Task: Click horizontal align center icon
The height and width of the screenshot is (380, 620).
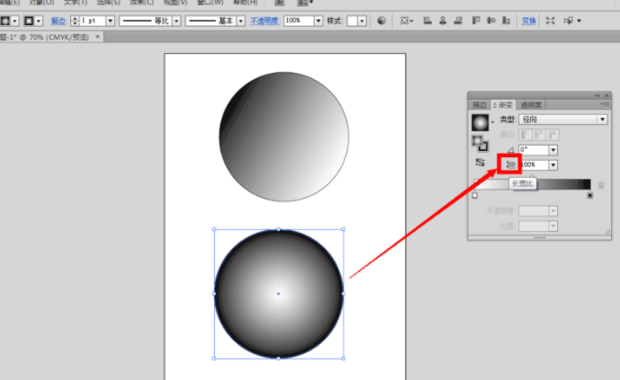Action: tap(443, 21)
